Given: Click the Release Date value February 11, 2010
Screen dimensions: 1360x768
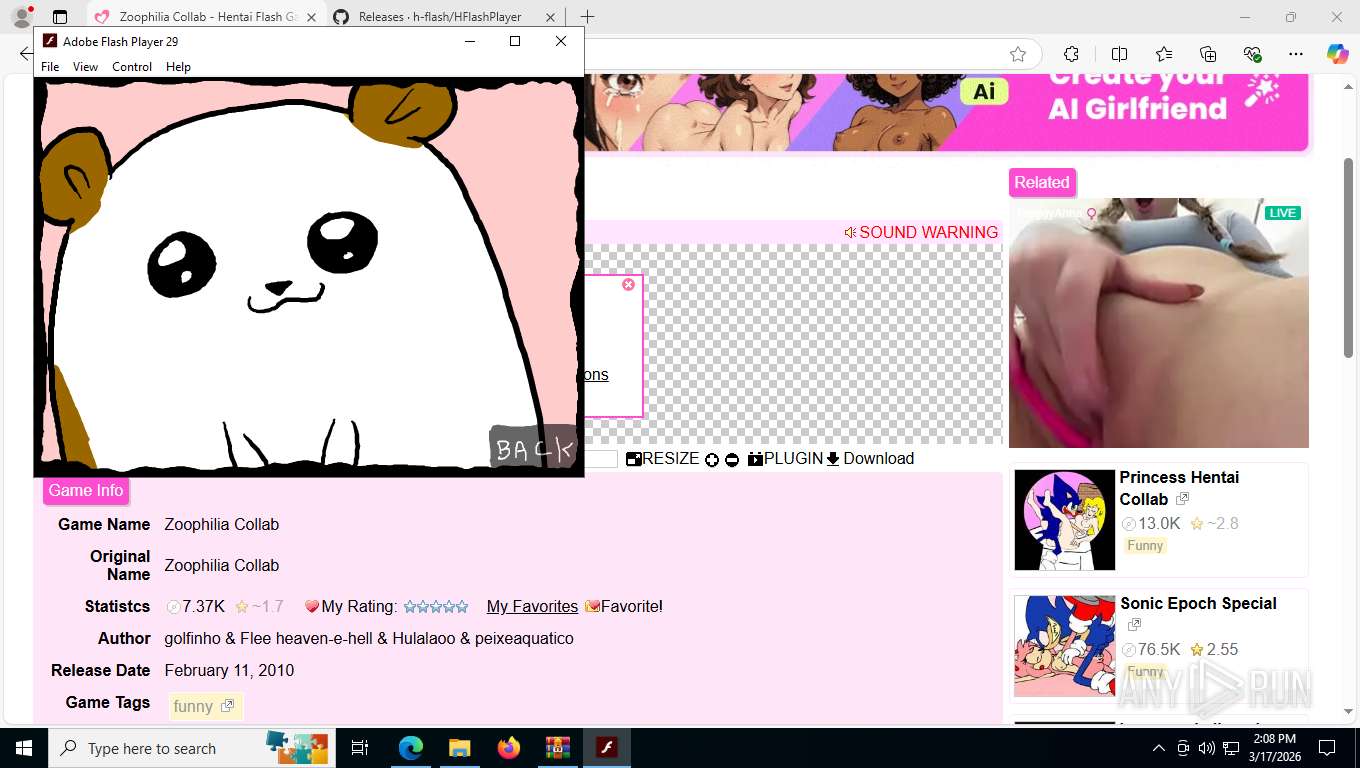Looking at the screenshot, I should pos(229,670).
